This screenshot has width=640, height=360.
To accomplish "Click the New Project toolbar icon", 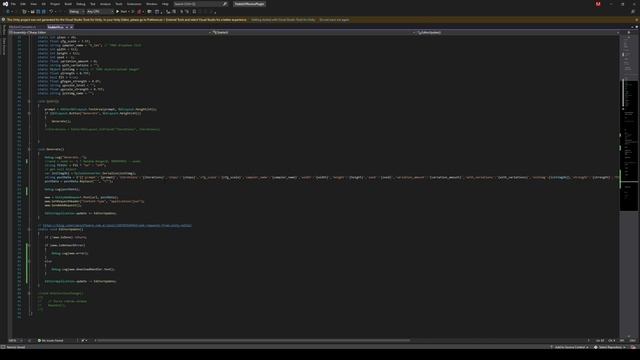I will tap(24, 11).
